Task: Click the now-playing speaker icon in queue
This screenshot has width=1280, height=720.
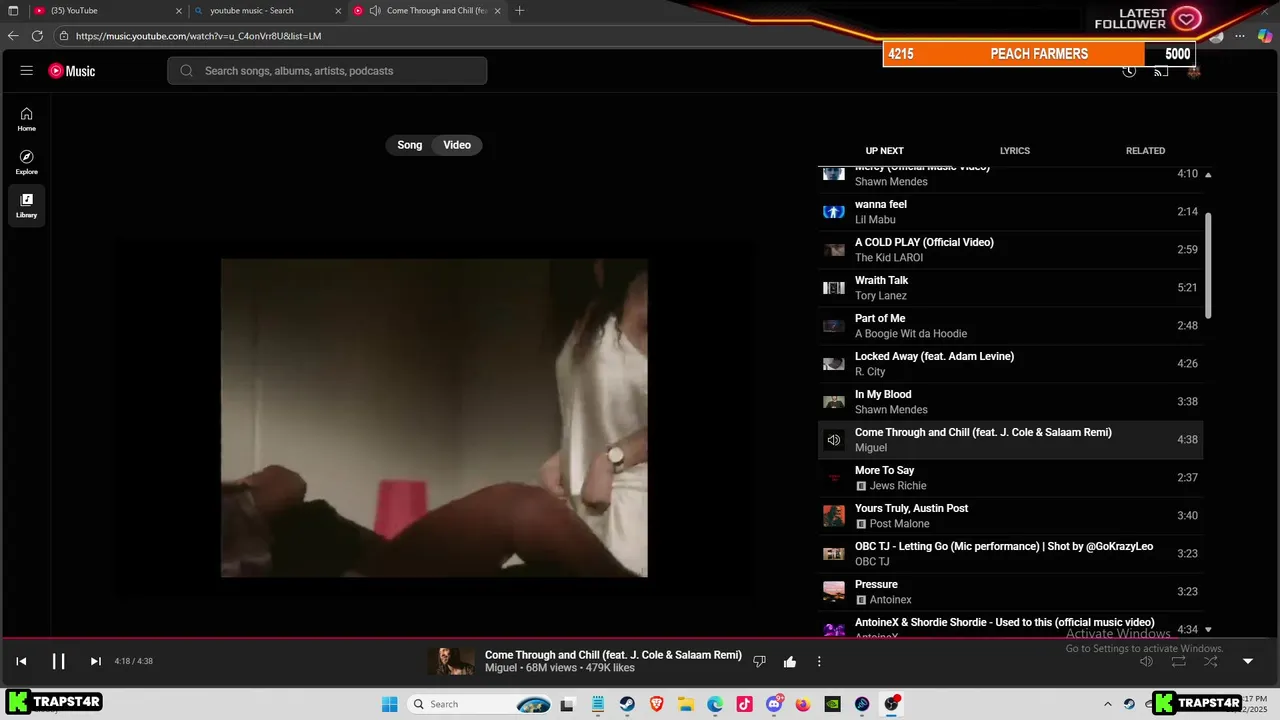Action: click(834, 440)
